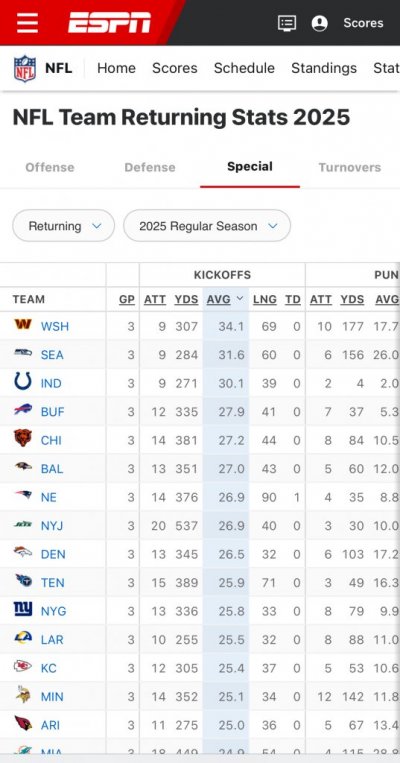Click the ESPN logo

(x=109, y=23)
